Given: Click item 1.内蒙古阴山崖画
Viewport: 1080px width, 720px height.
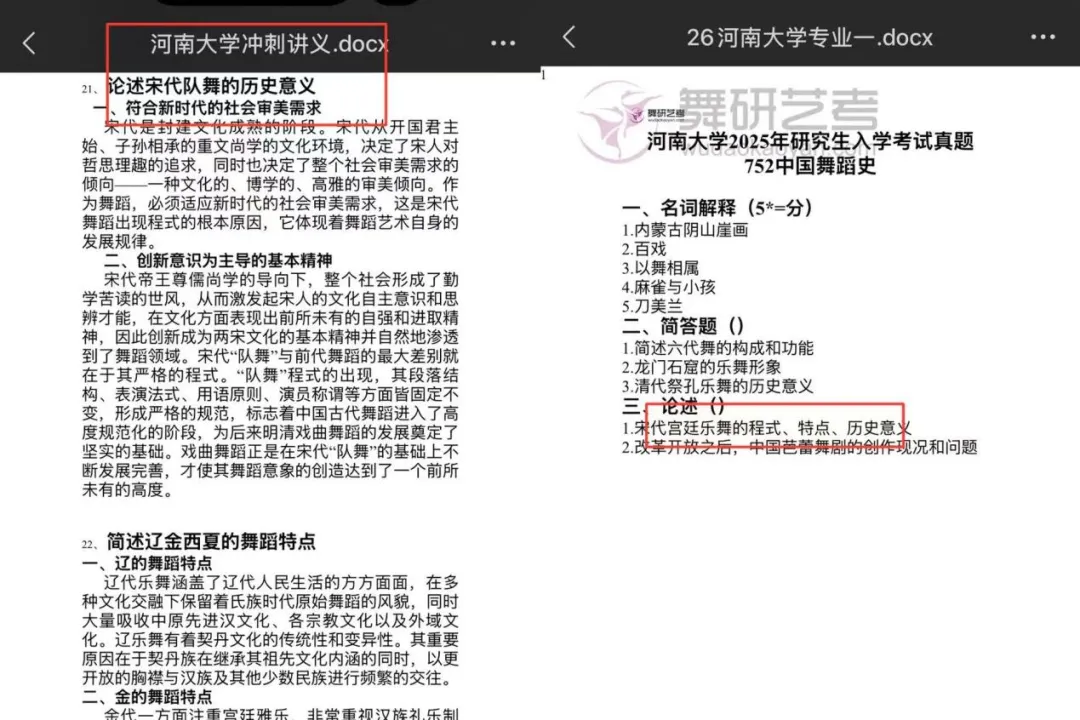Looking at the screenshot, I should point(685,230).
